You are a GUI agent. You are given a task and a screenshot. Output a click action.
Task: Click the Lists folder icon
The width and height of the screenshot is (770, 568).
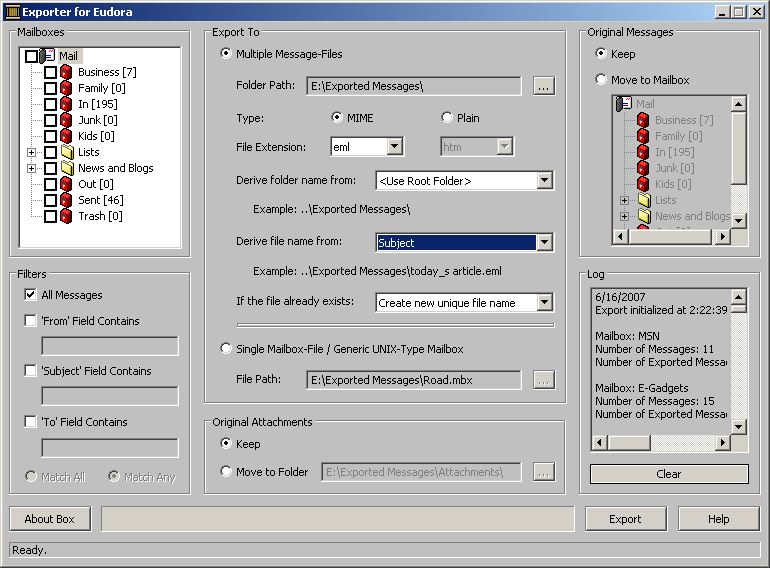coord(67,152)
